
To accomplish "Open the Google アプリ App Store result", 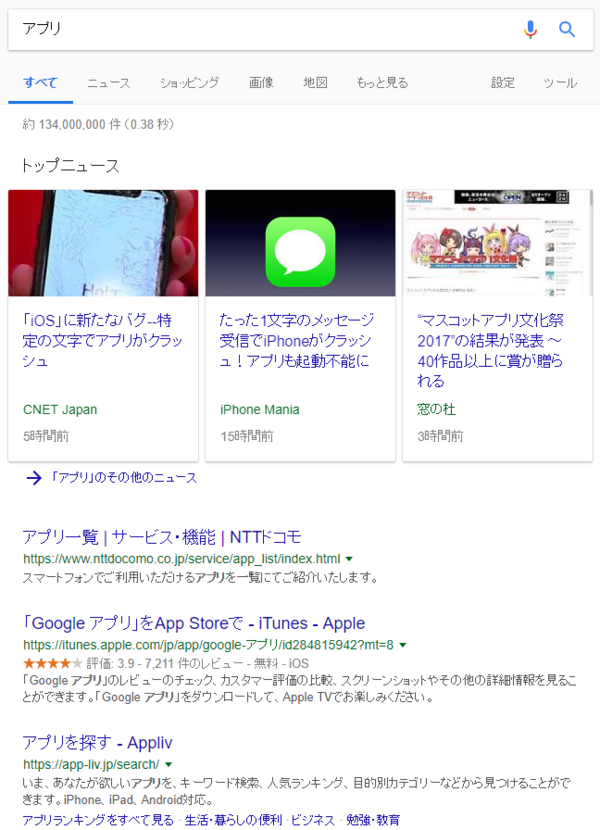I will click(194, 624).
